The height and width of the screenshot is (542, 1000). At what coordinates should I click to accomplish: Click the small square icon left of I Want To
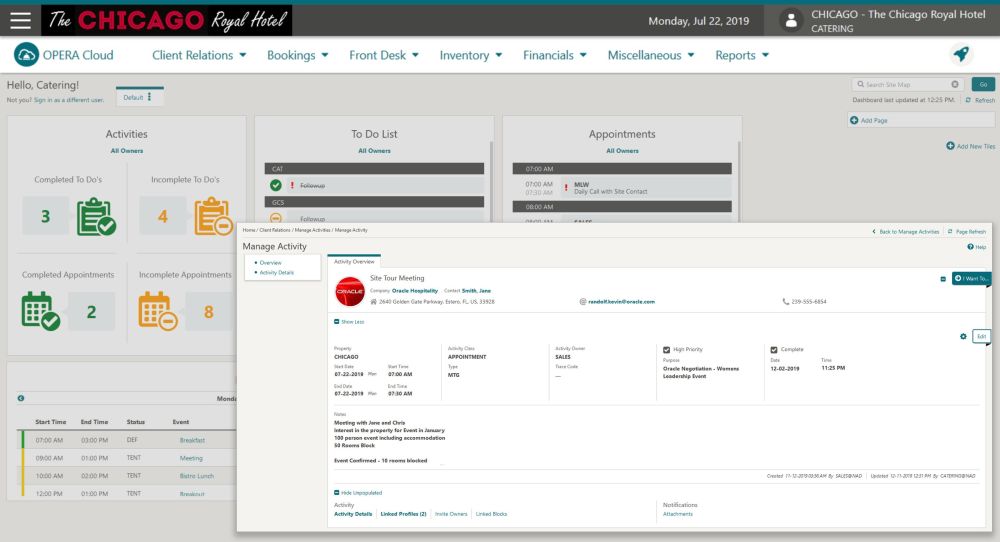(x=943, y=279)
